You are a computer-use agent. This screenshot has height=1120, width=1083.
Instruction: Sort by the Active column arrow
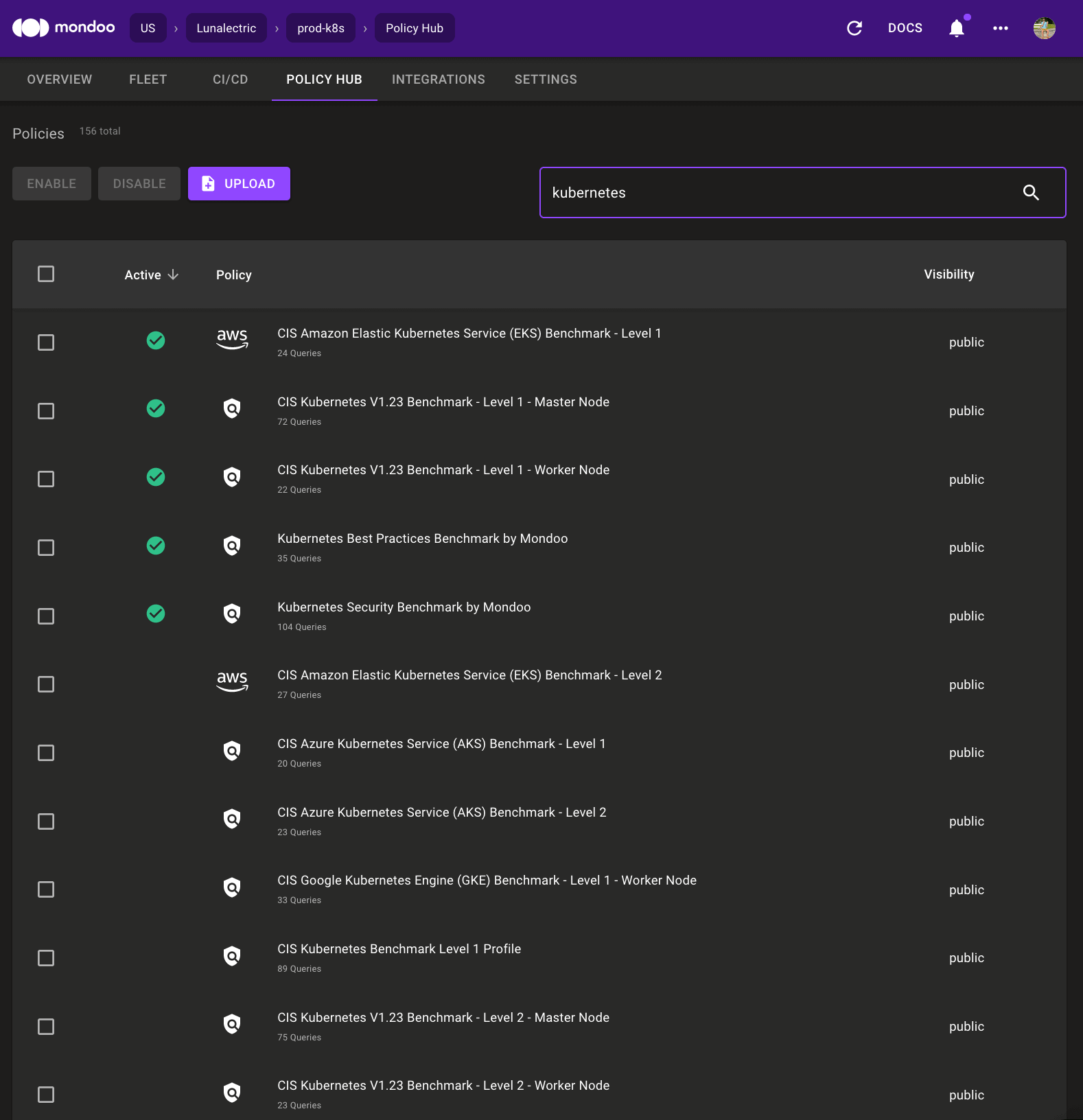(173, 275)
